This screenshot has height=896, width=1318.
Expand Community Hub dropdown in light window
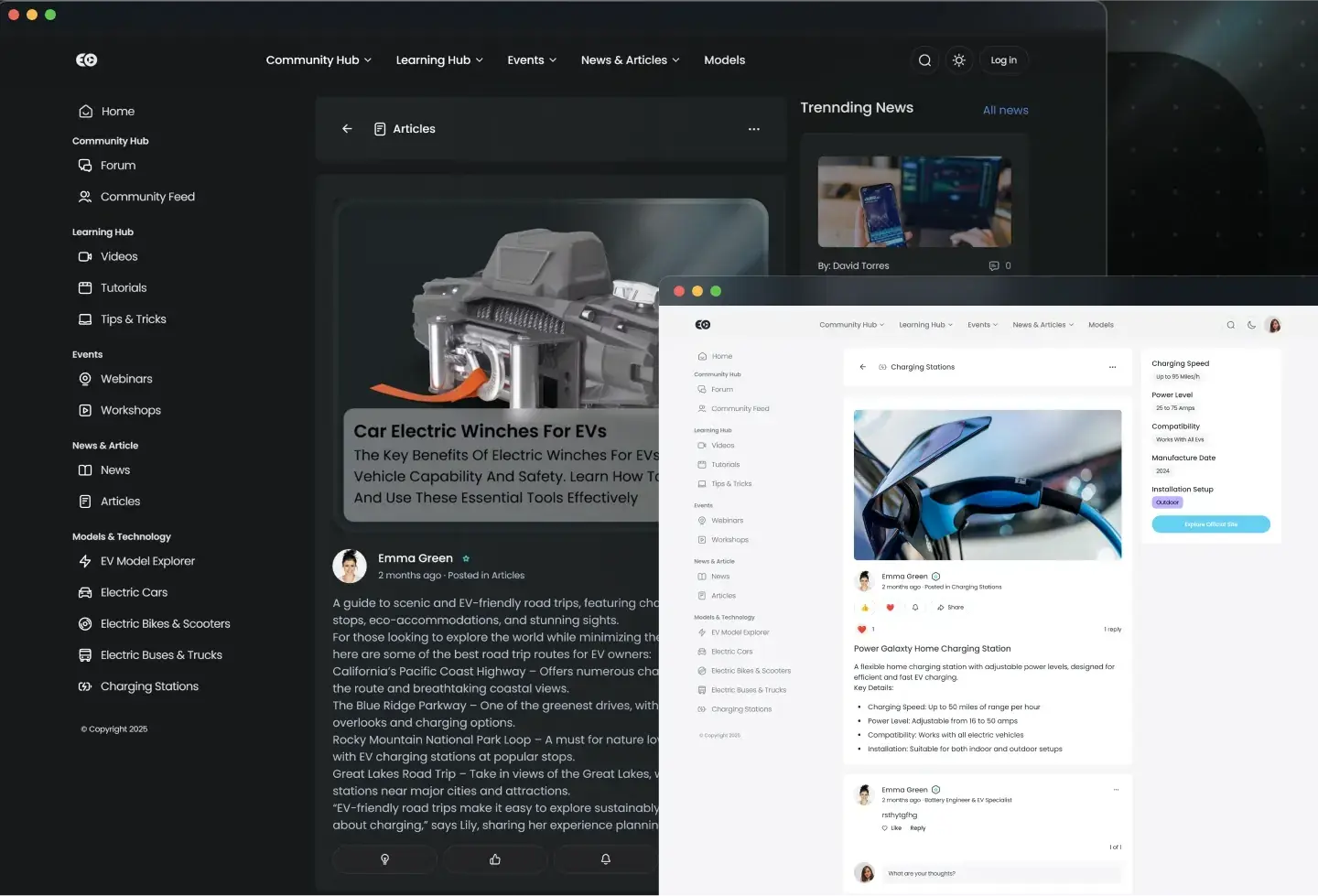[x=851, y=325]
